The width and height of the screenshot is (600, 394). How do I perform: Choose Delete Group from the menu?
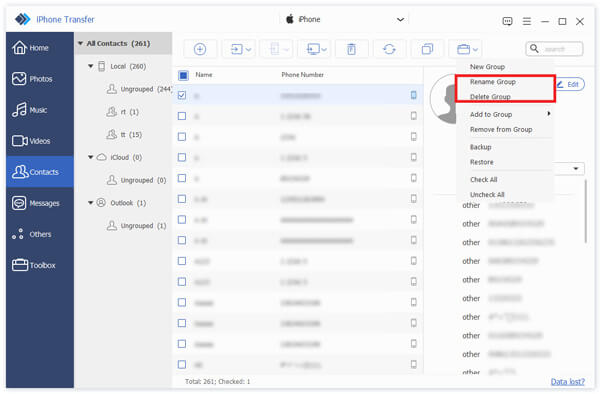tap(490, 96)
